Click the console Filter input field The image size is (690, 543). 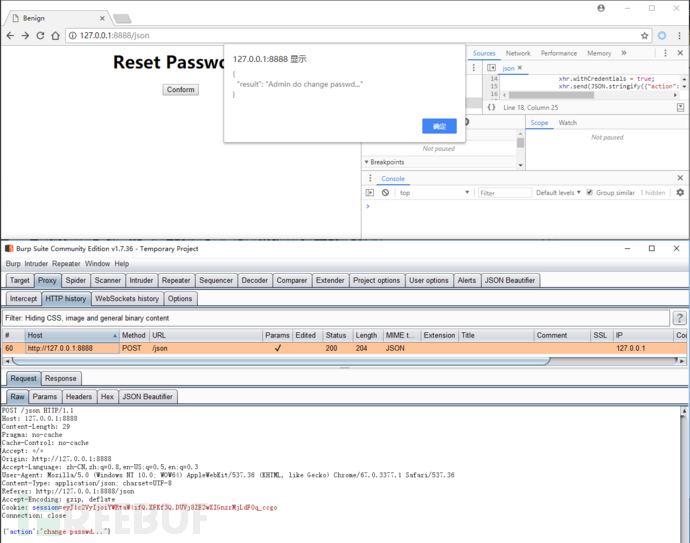point(503,193)
